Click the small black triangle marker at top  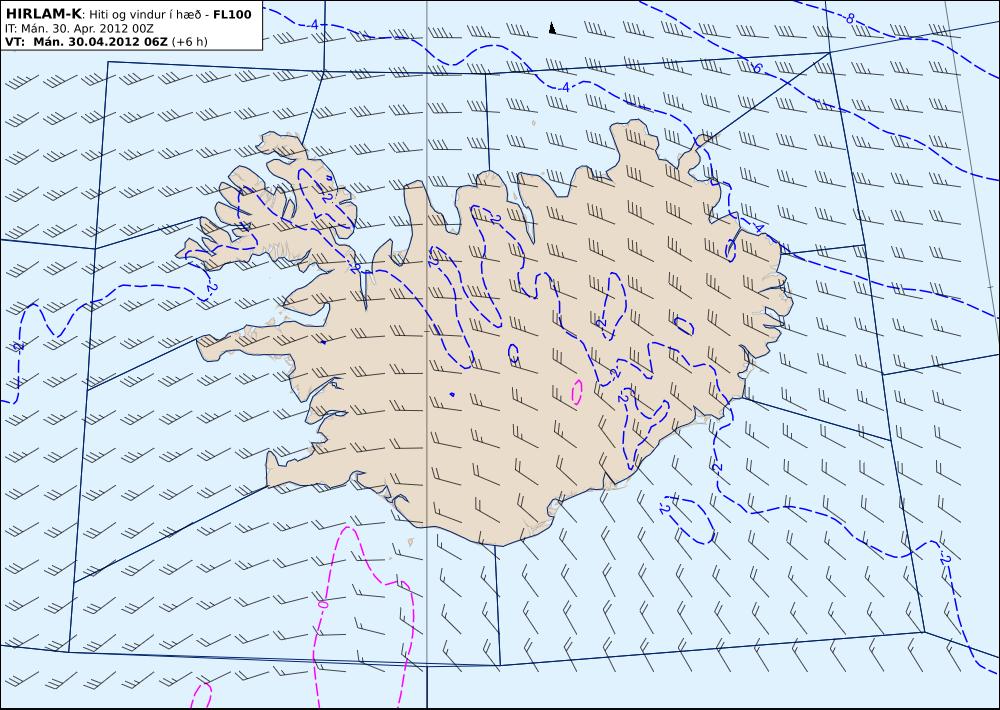point(552,27)
